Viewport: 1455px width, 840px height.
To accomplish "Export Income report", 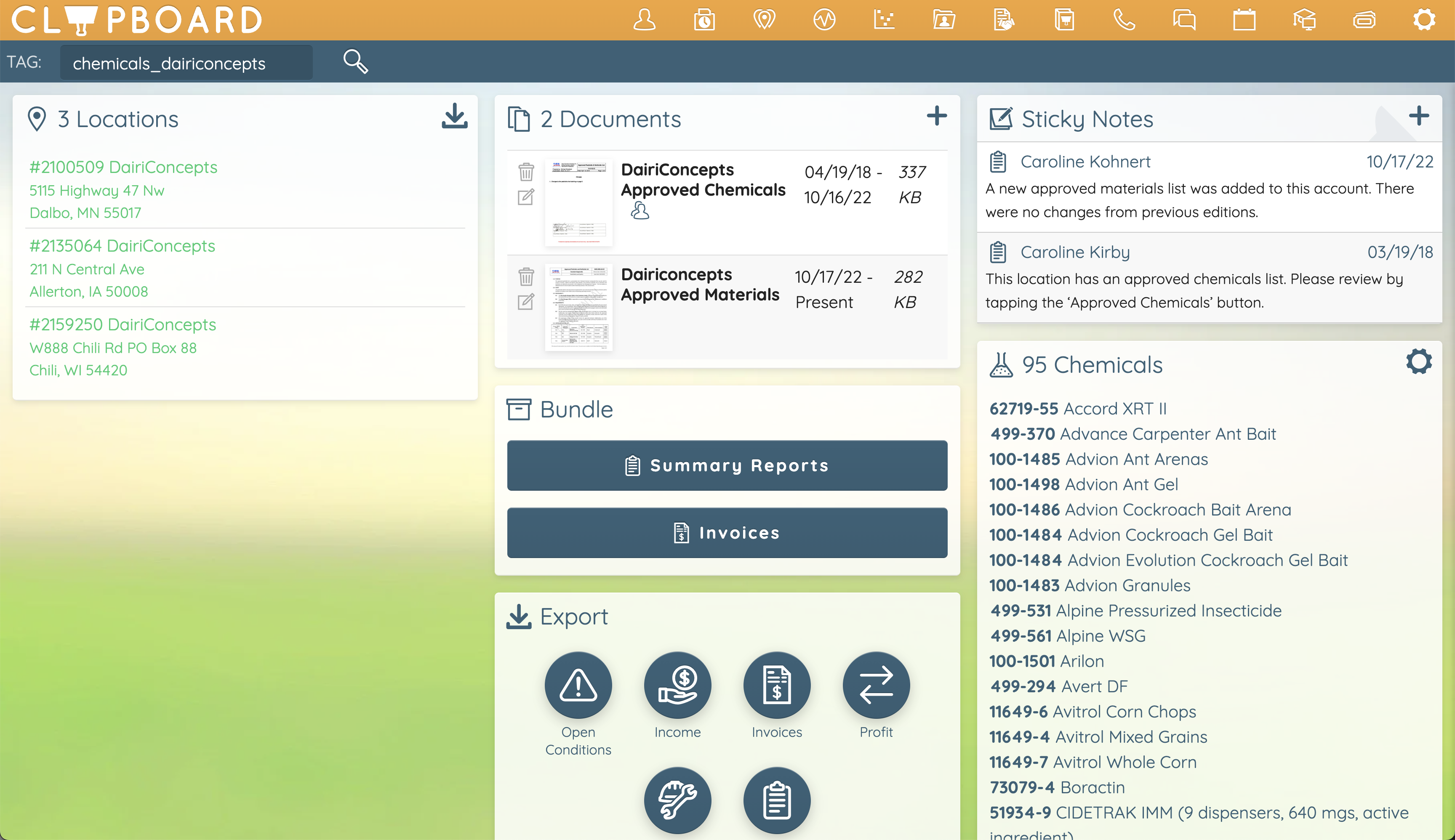I will point(677,685).
